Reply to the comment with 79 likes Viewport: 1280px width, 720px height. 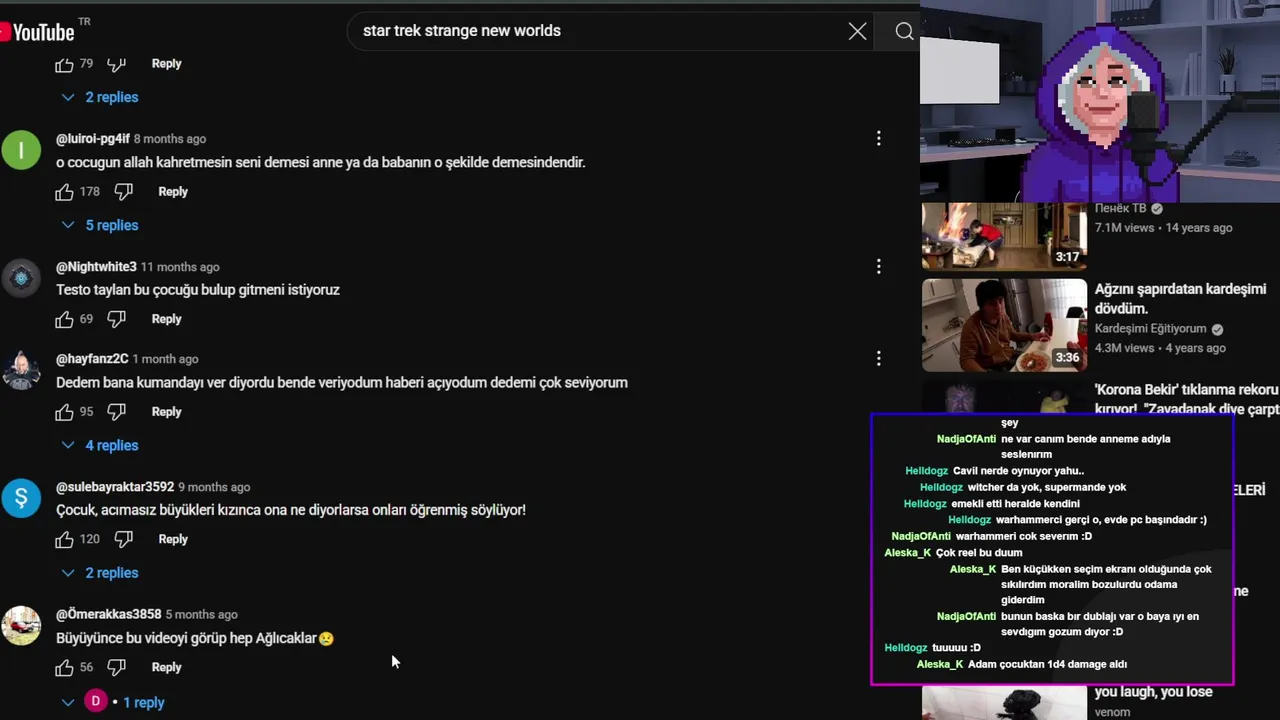(166, 64)
